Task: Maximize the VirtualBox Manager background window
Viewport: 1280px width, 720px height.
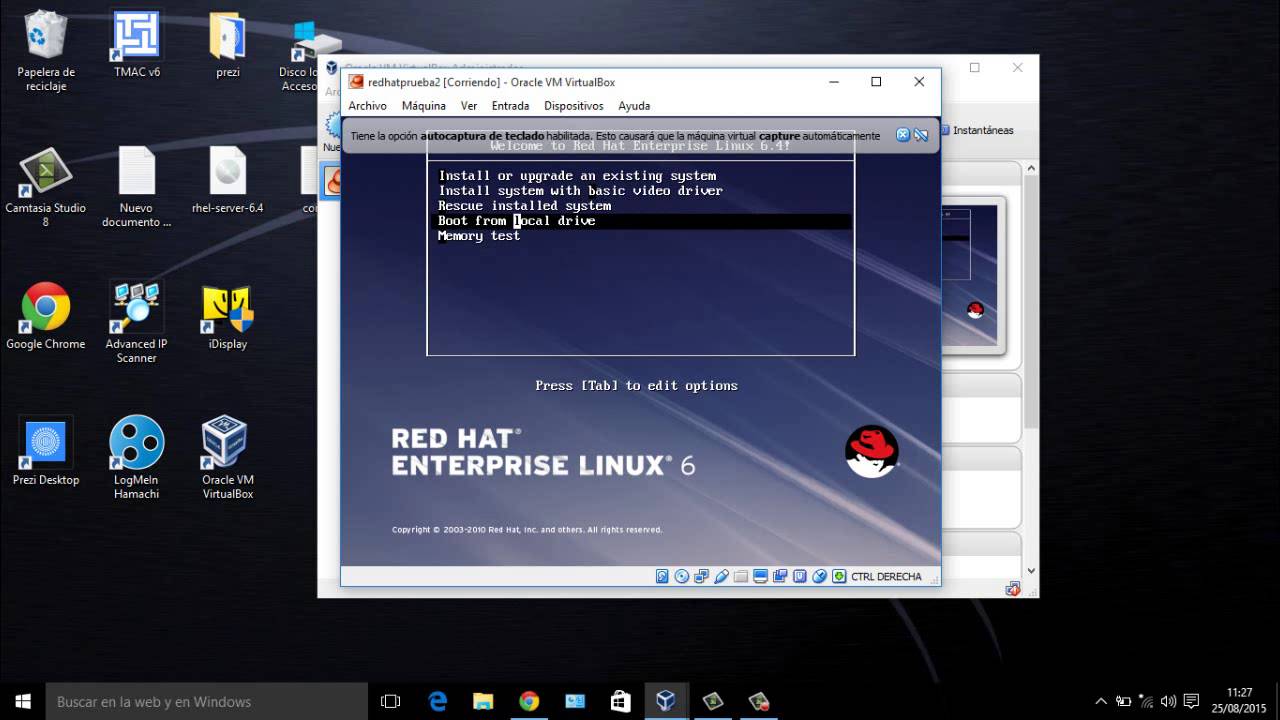Action: pos(974,68)
